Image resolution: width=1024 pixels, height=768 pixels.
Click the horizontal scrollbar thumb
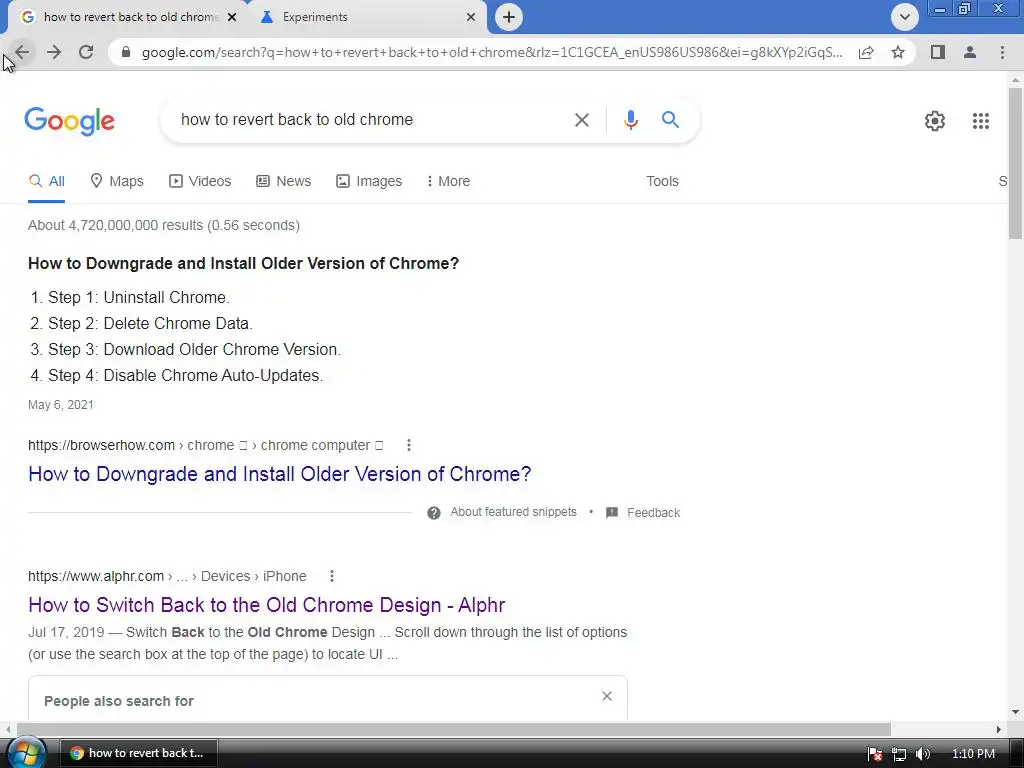(454, 729)
